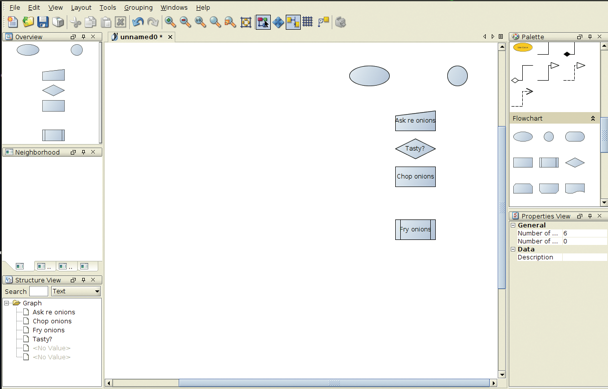This screenshot has width=608, height=389.
Task: Open the Text dropdown in Structure View
Action: pos(76,291)
